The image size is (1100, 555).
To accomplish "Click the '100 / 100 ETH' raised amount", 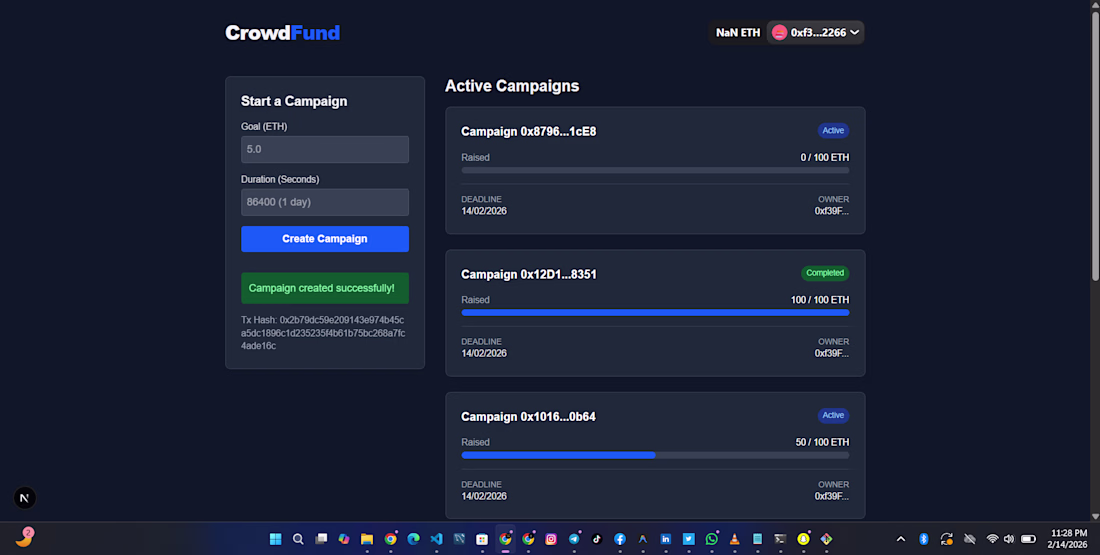I will coord(819,300).
